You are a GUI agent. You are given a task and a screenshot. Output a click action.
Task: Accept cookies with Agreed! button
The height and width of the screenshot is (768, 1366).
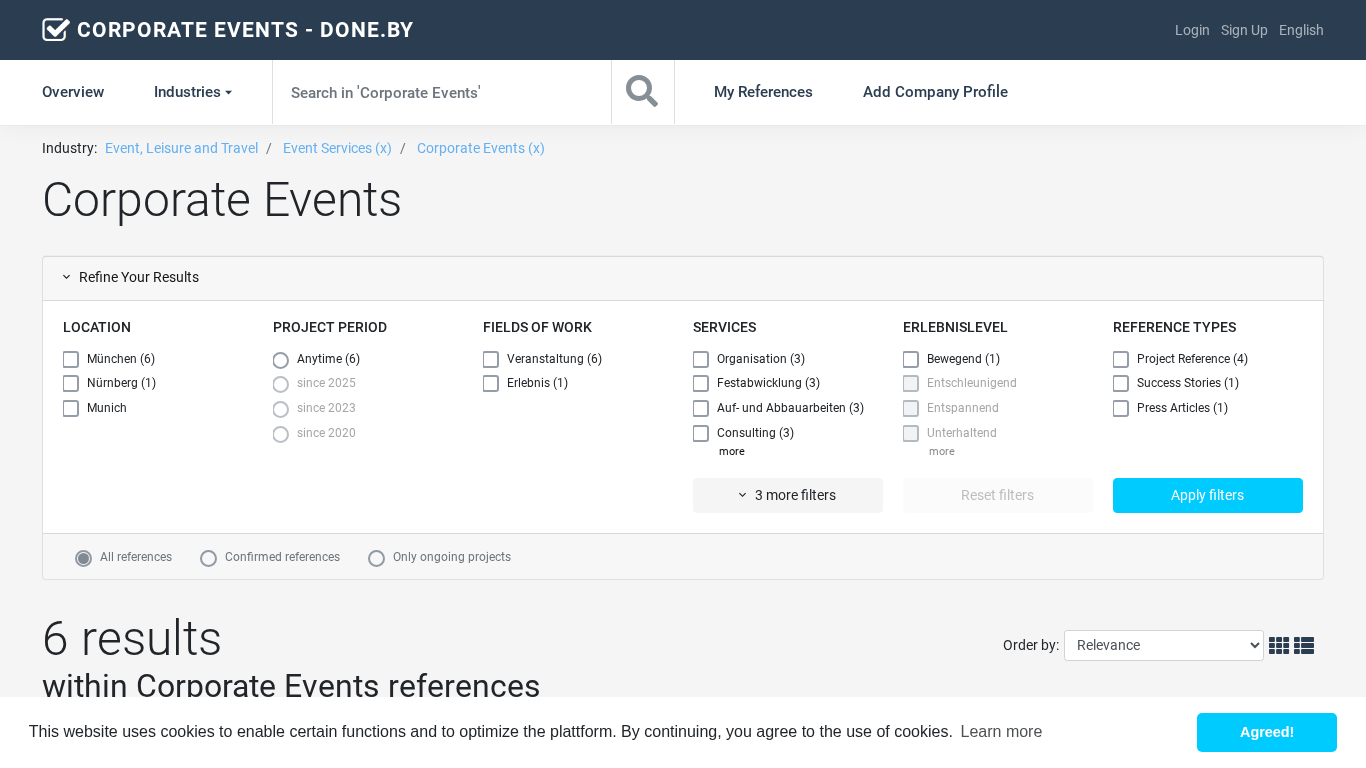point(1266,732)
